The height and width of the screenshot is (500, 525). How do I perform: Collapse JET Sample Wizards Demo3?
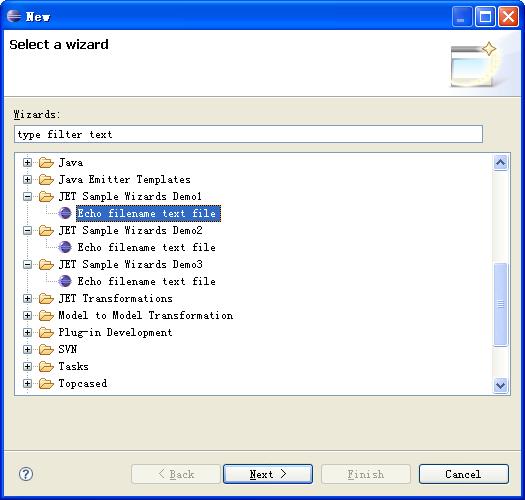pos(27,265)
